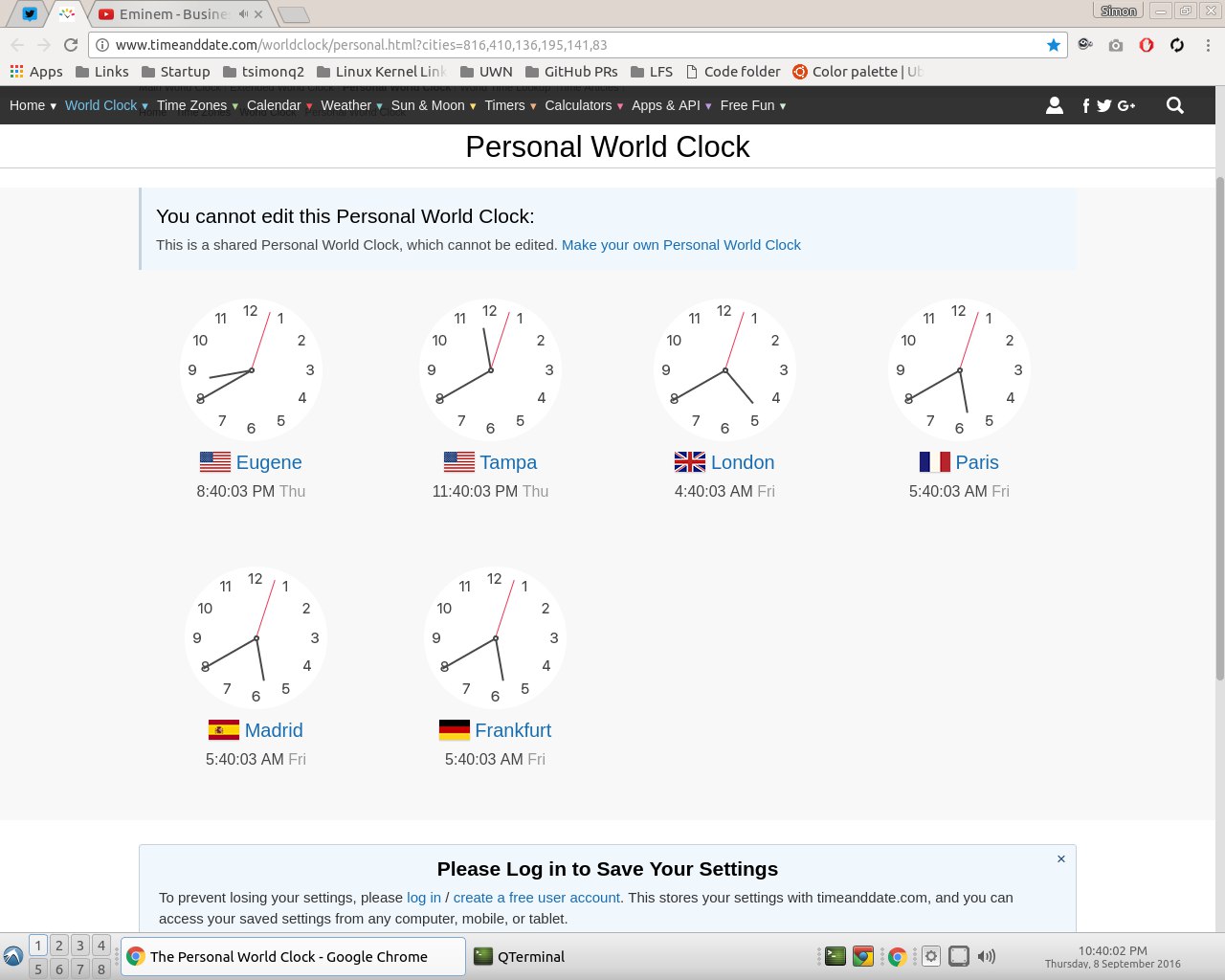Click the create a free user account link
The height and width of the screenshot is (980, 1225).
tap(536, 898)
